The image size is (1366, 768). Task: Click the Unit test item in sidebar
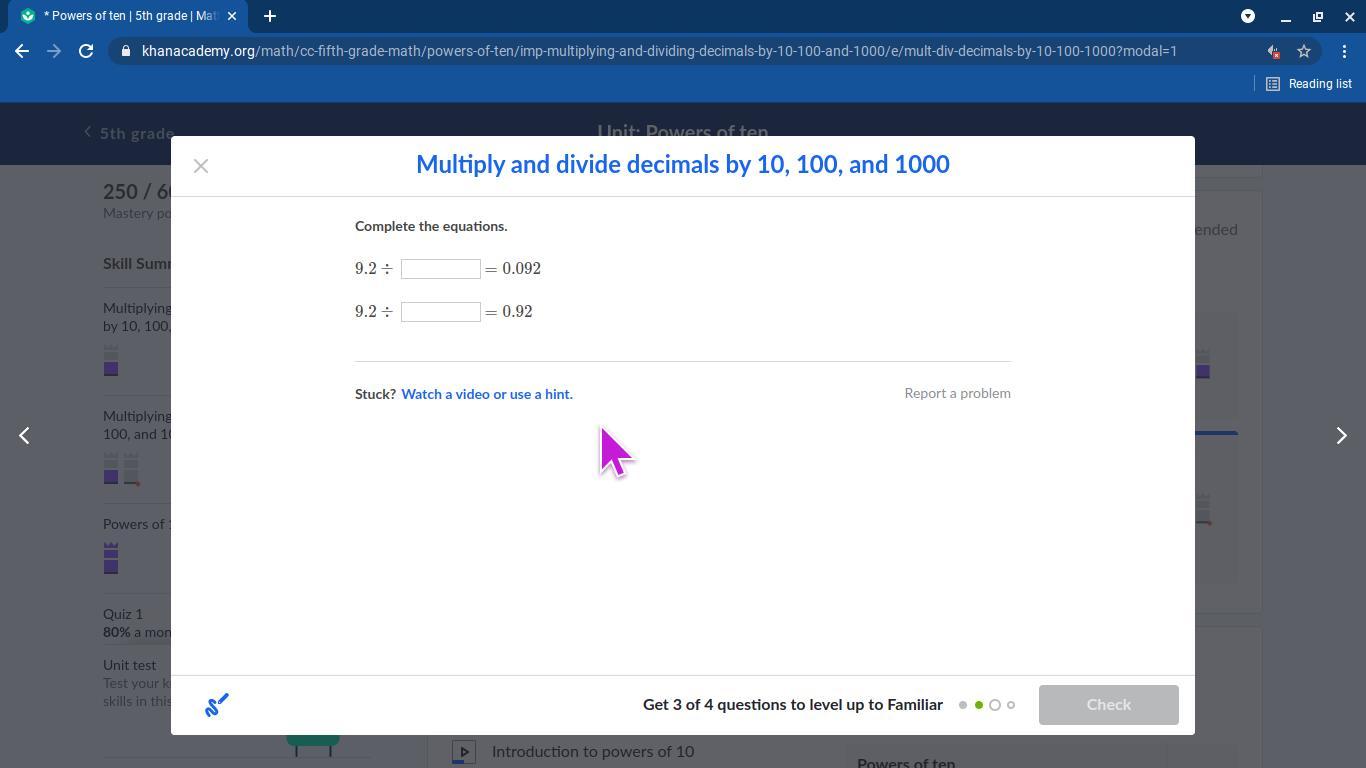pos(130,665)
